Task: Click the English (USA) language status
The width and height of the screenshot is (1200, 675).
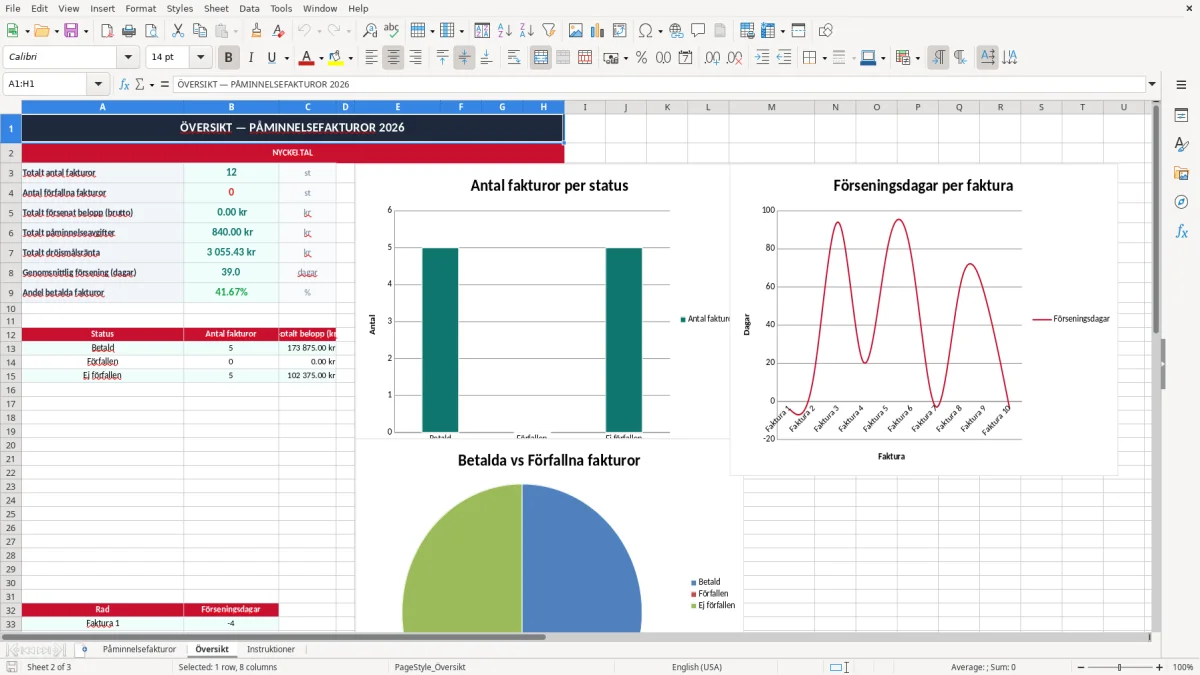Action: tap(697, 667)
